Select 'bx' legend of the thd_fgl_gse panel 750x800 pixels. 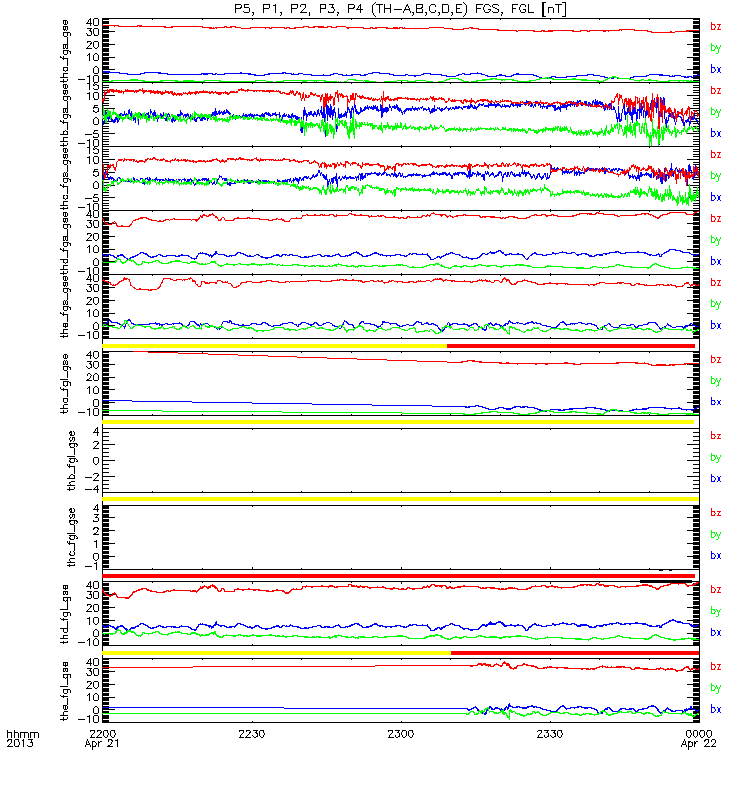coord(715,632)
